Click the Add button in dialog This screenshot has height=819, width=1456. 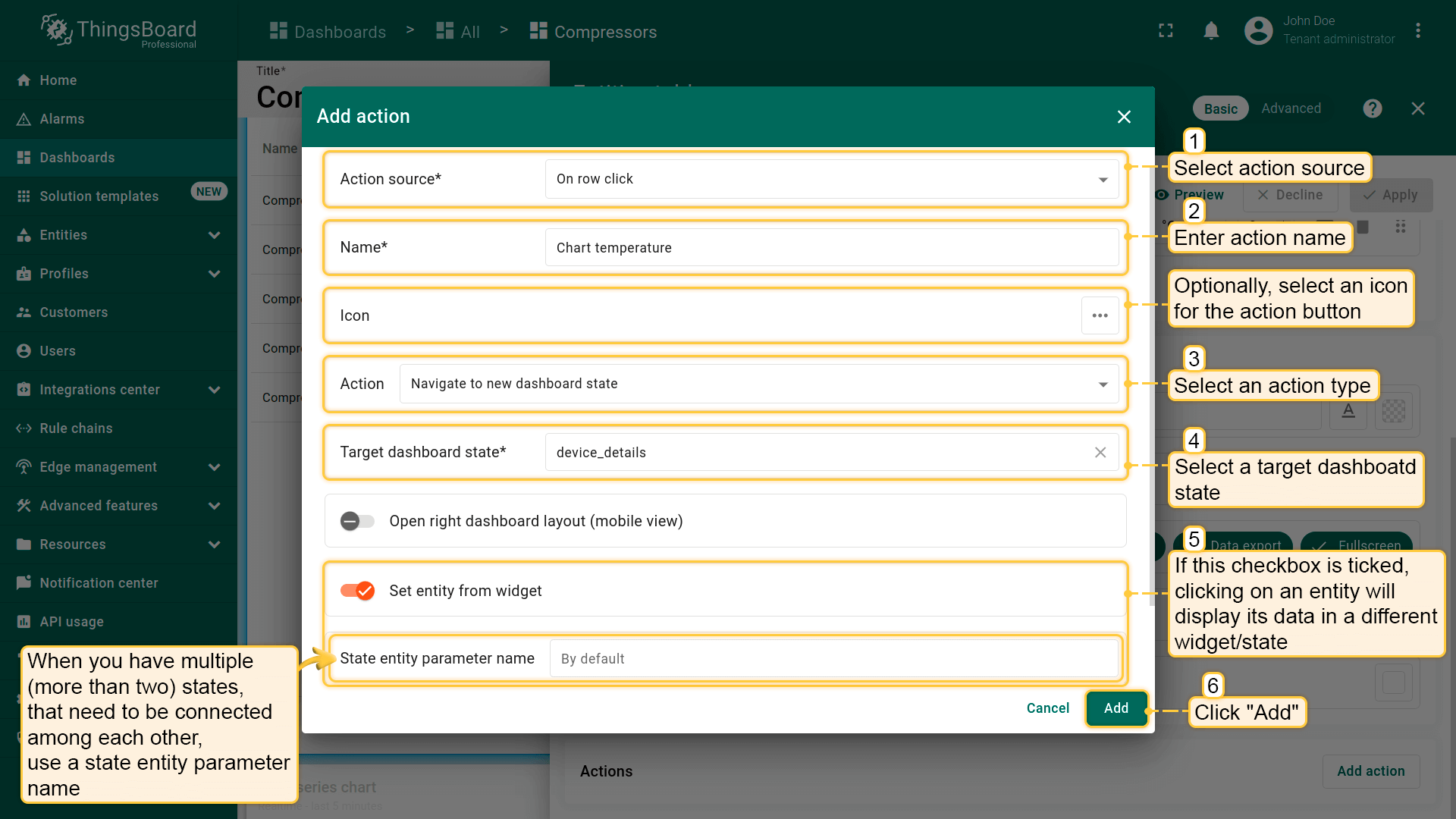click(x=1116, y=708)
